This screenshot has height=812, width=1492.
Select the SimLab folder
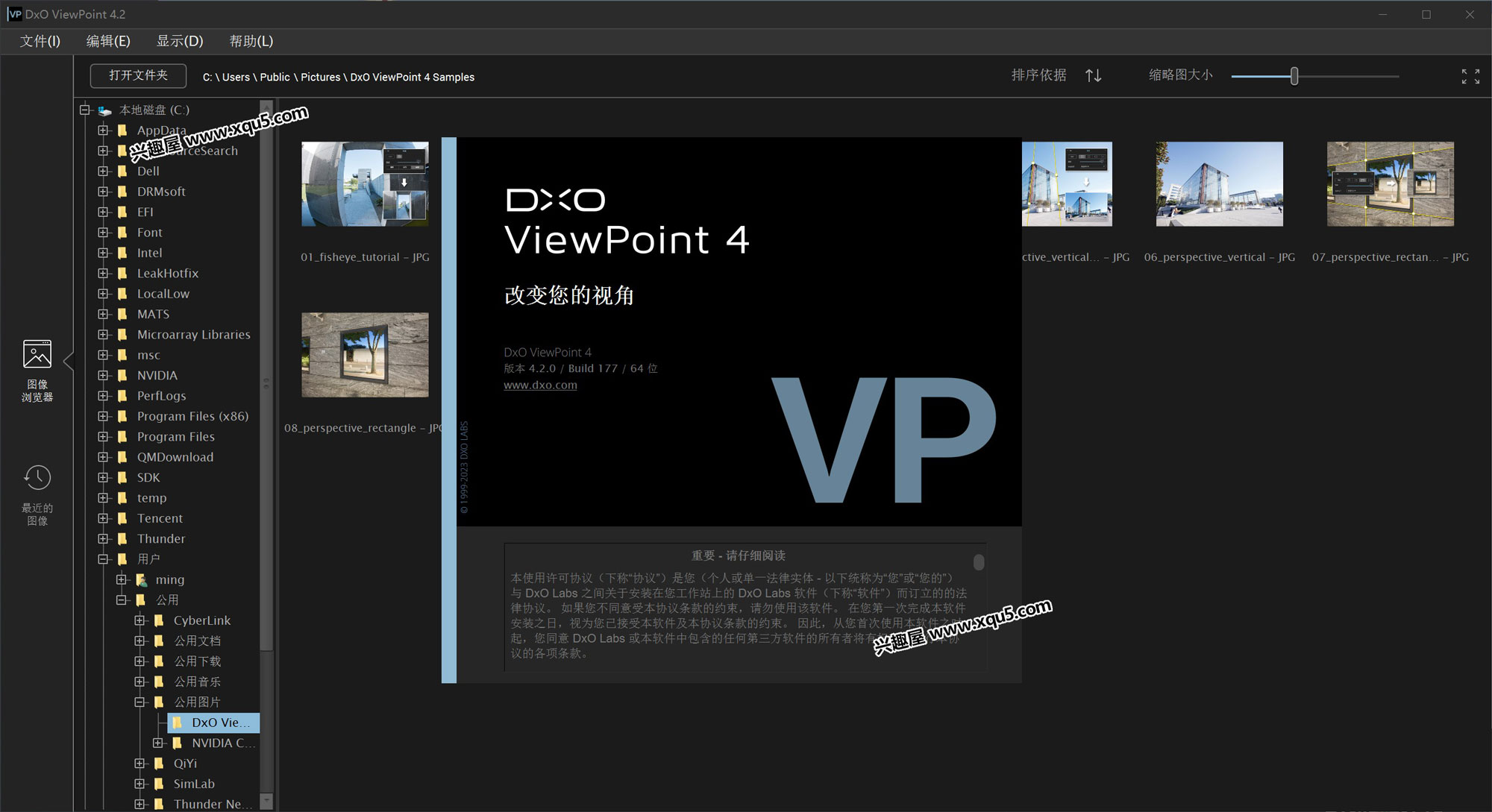194,784
